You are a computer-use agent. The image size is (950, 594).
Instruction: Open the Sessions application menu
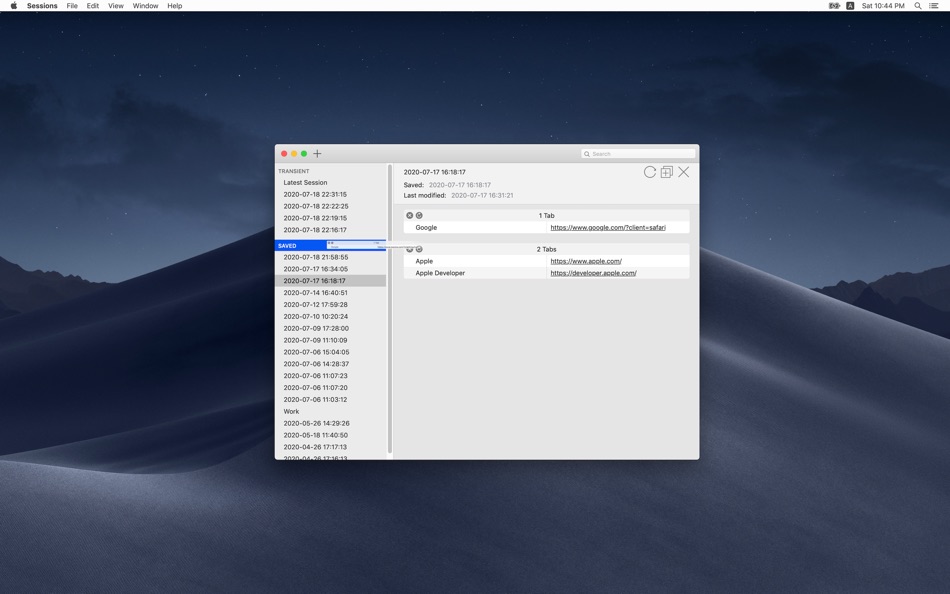click(x=42, y=5)
